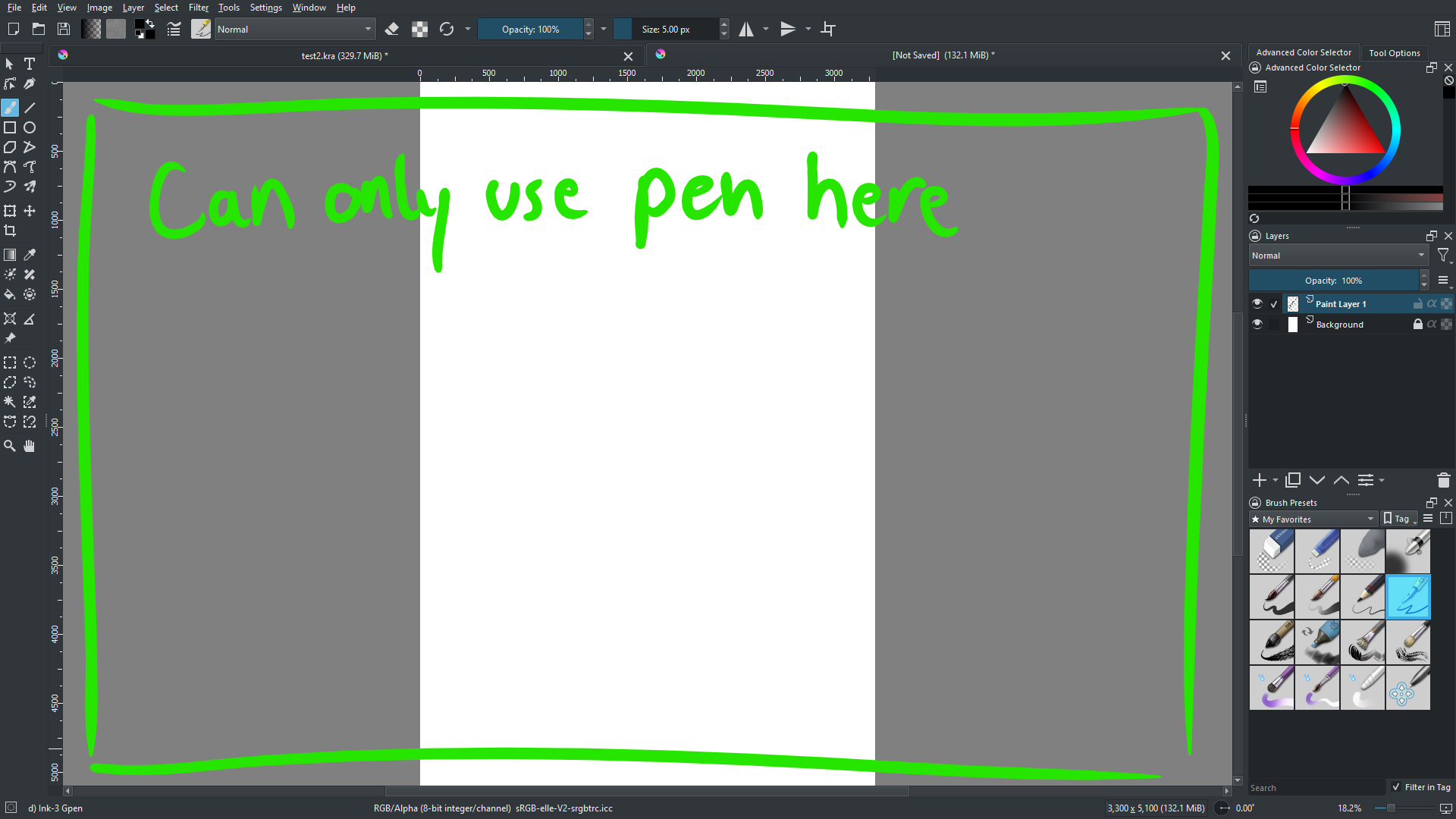Hide Paint Layer 1 visibility eye
The height and width of the screenshot is (819, 1456).
click(1257, 303)
